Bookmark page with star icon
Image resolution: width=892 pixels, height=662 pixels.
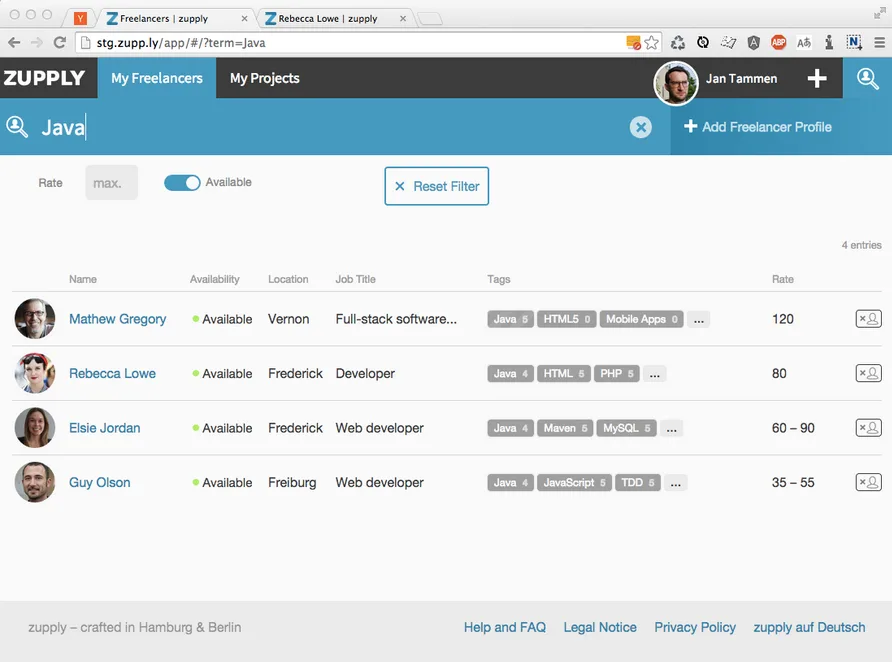[652, 43]
